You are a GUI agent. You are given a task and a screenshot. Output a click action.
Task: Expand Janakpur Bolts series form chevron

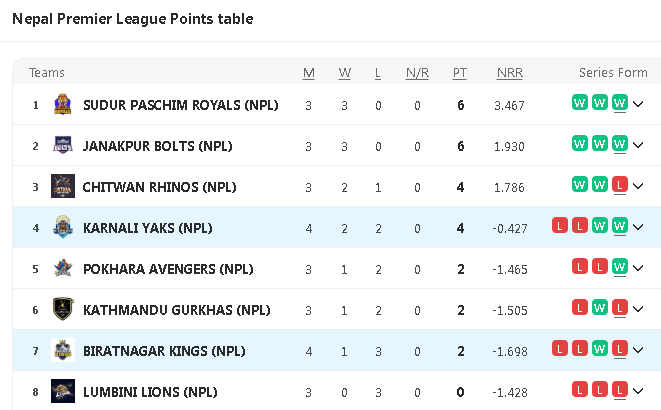point(638,144)
